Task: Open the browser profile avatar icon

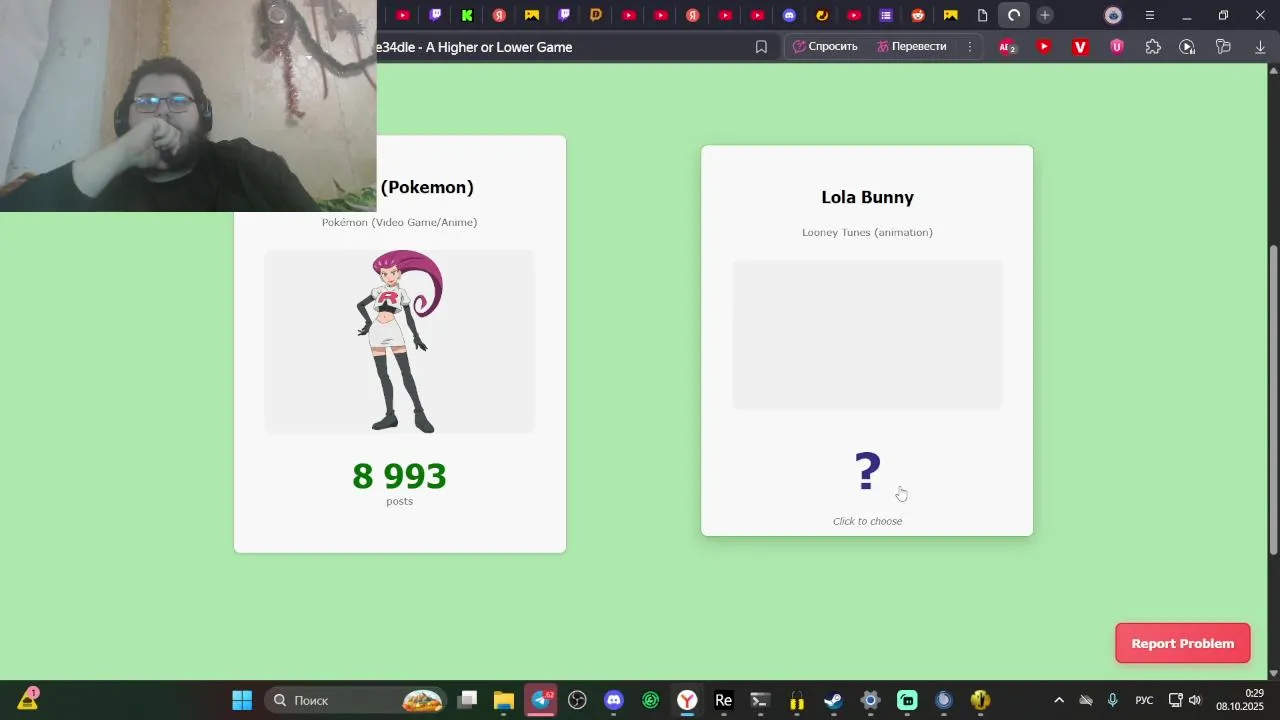Action: [x=1113, y=15]
